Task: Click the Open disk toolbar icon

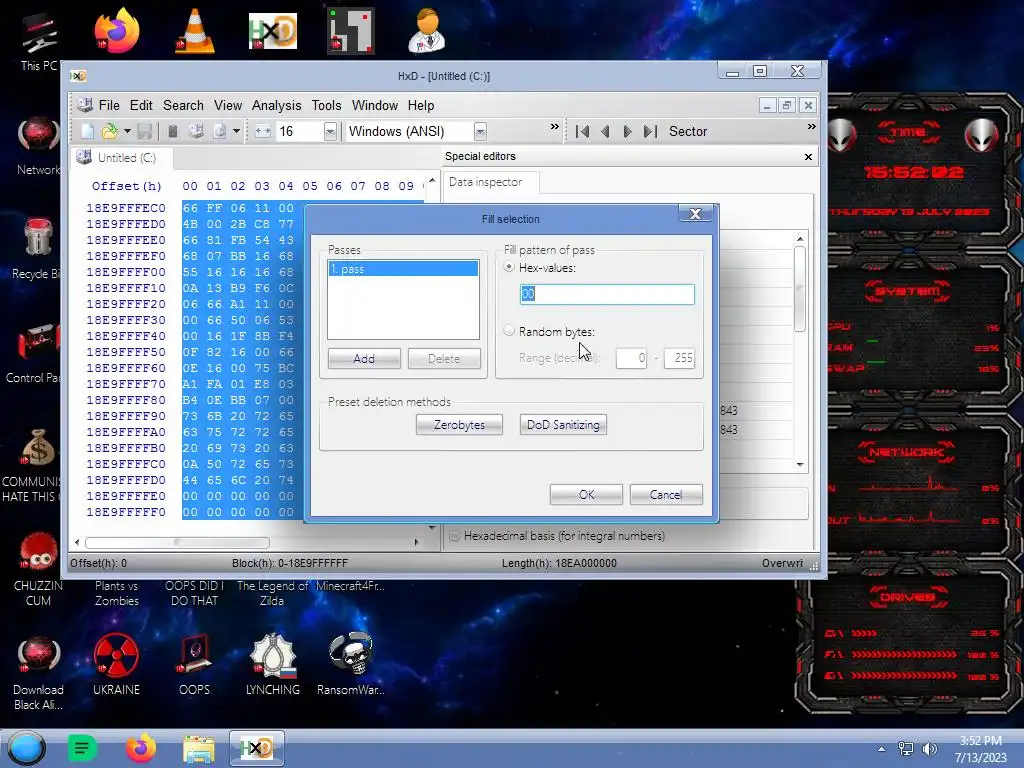Action: (x=196, y=131)
